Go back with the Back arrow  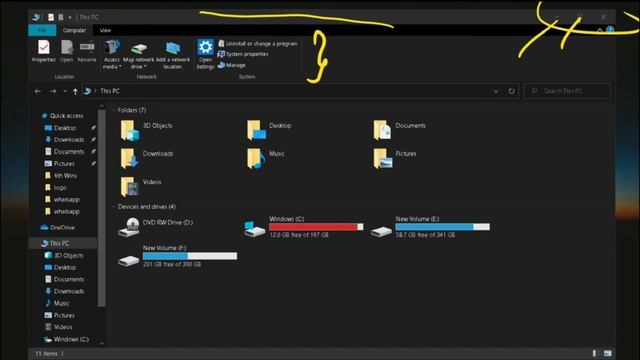click(38, 91)
